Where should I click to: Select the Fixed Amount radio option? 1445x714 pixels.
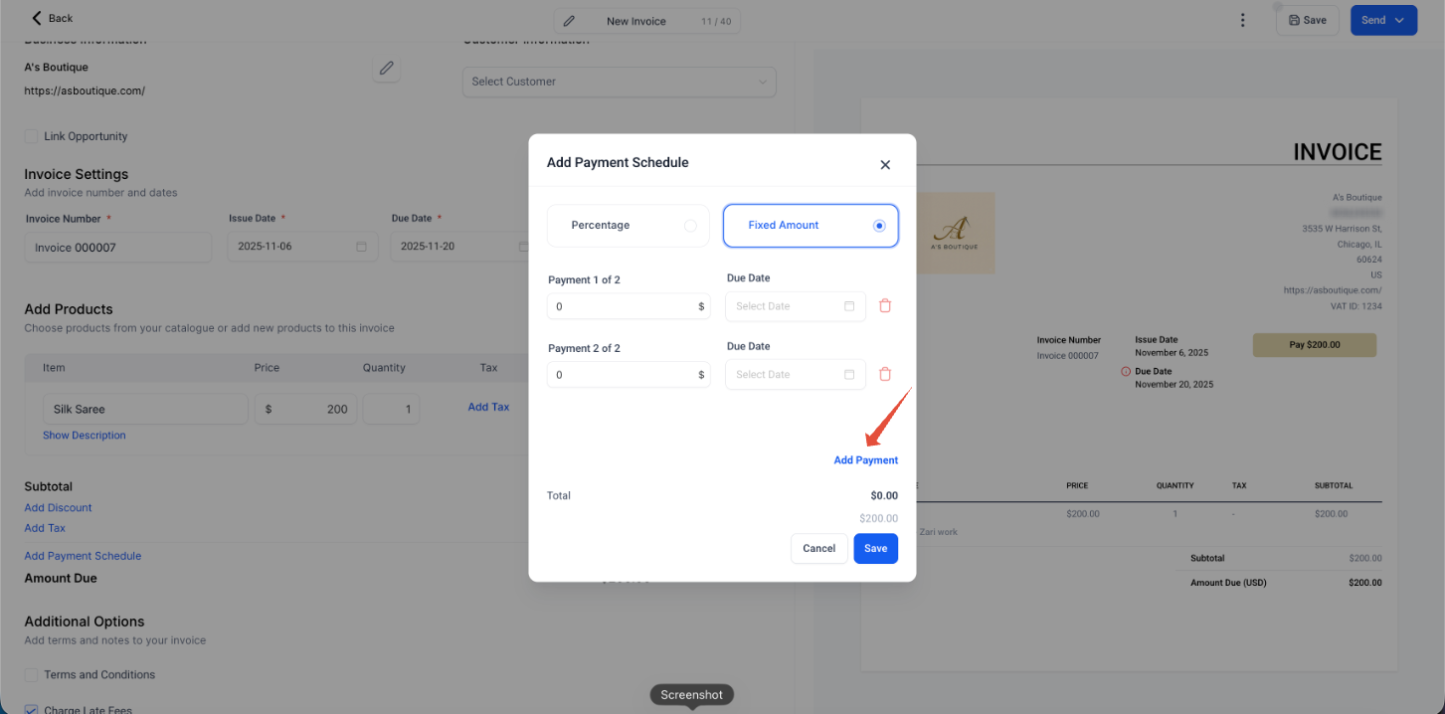811,225
